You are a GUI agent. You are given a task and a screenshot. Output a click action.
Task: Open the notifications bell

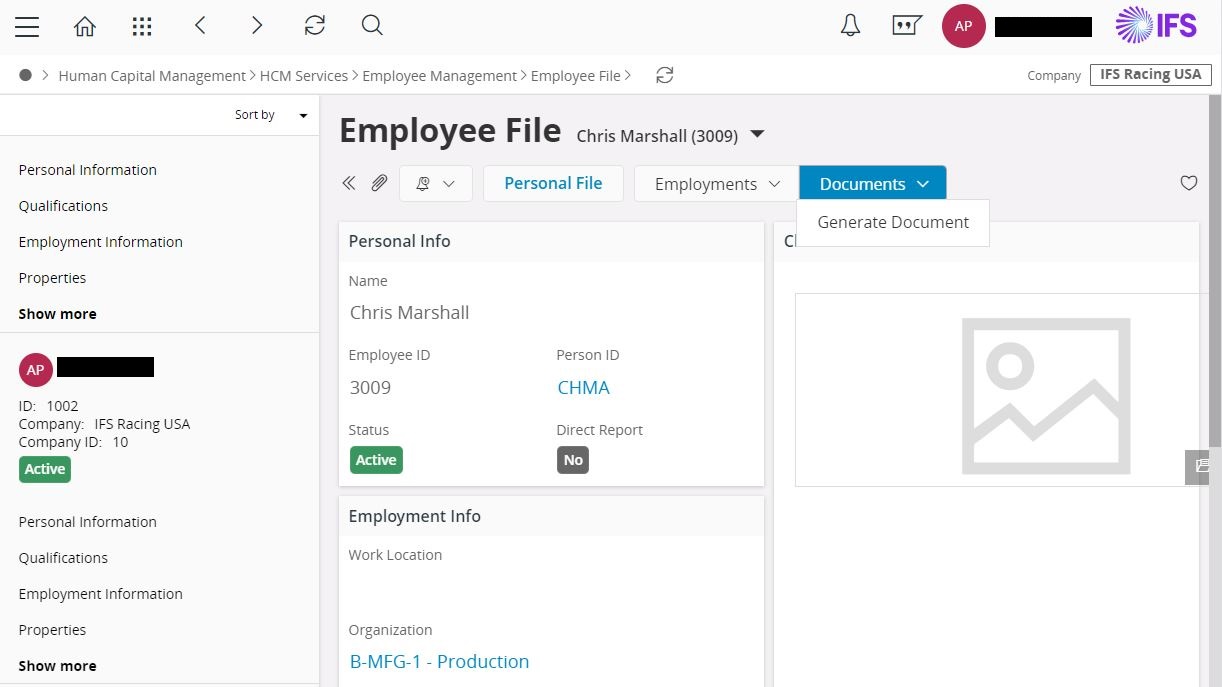[850, 27]
